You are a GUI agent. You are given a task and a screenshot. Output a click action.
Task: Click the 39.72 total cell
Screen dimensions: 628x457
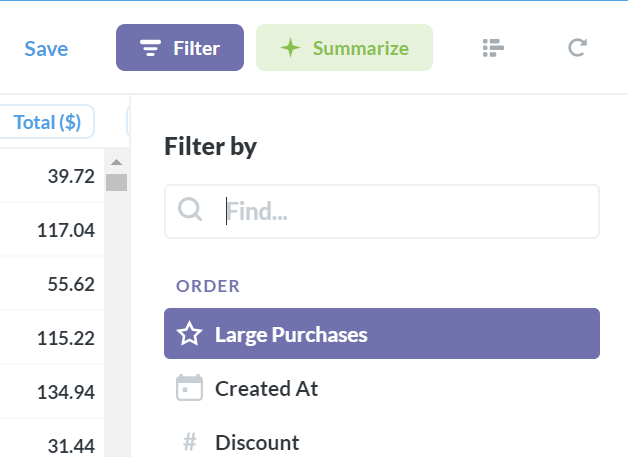[70, 177]
